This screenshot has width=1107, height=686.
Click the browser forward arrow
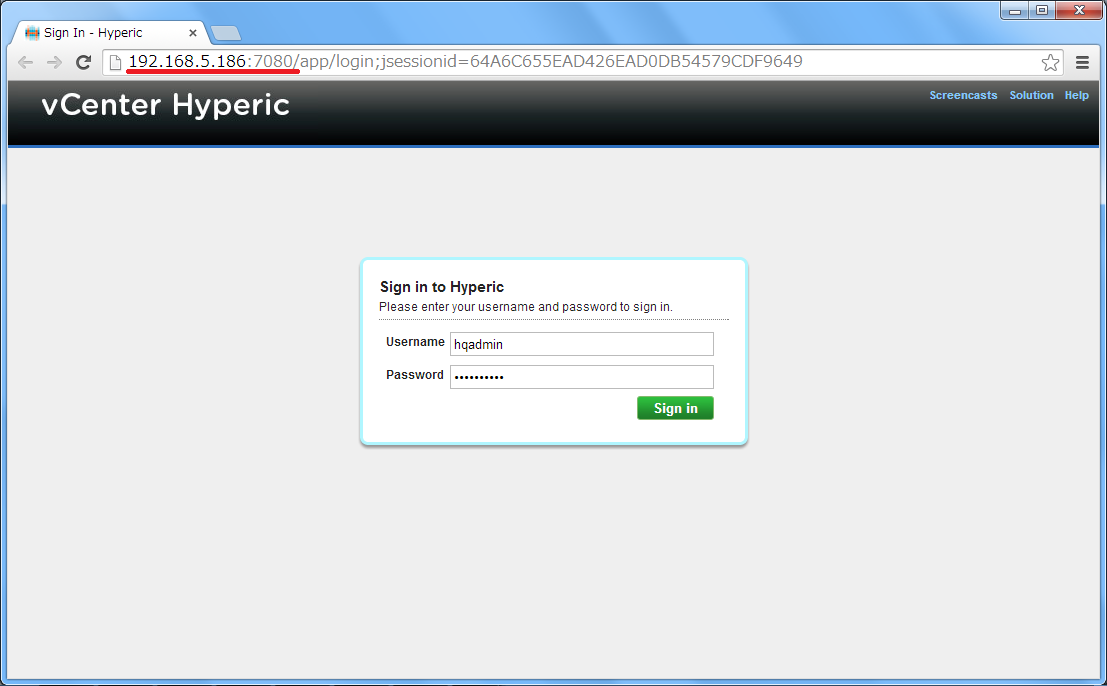[x=54, y=63]
